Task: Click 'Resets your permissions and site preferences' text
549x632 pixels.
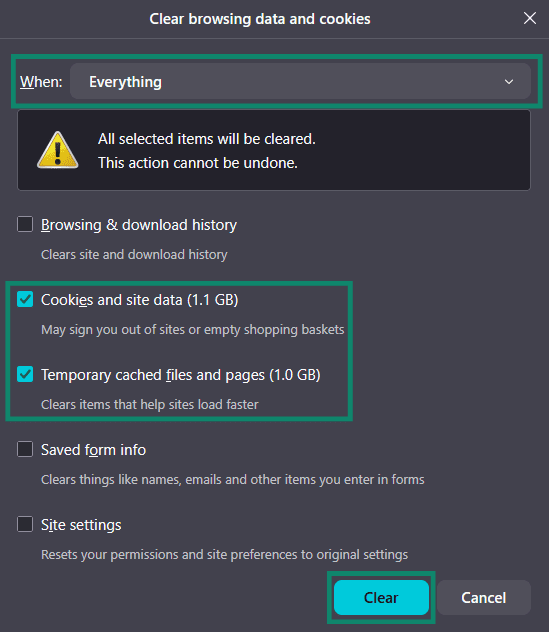Action: 225,555
